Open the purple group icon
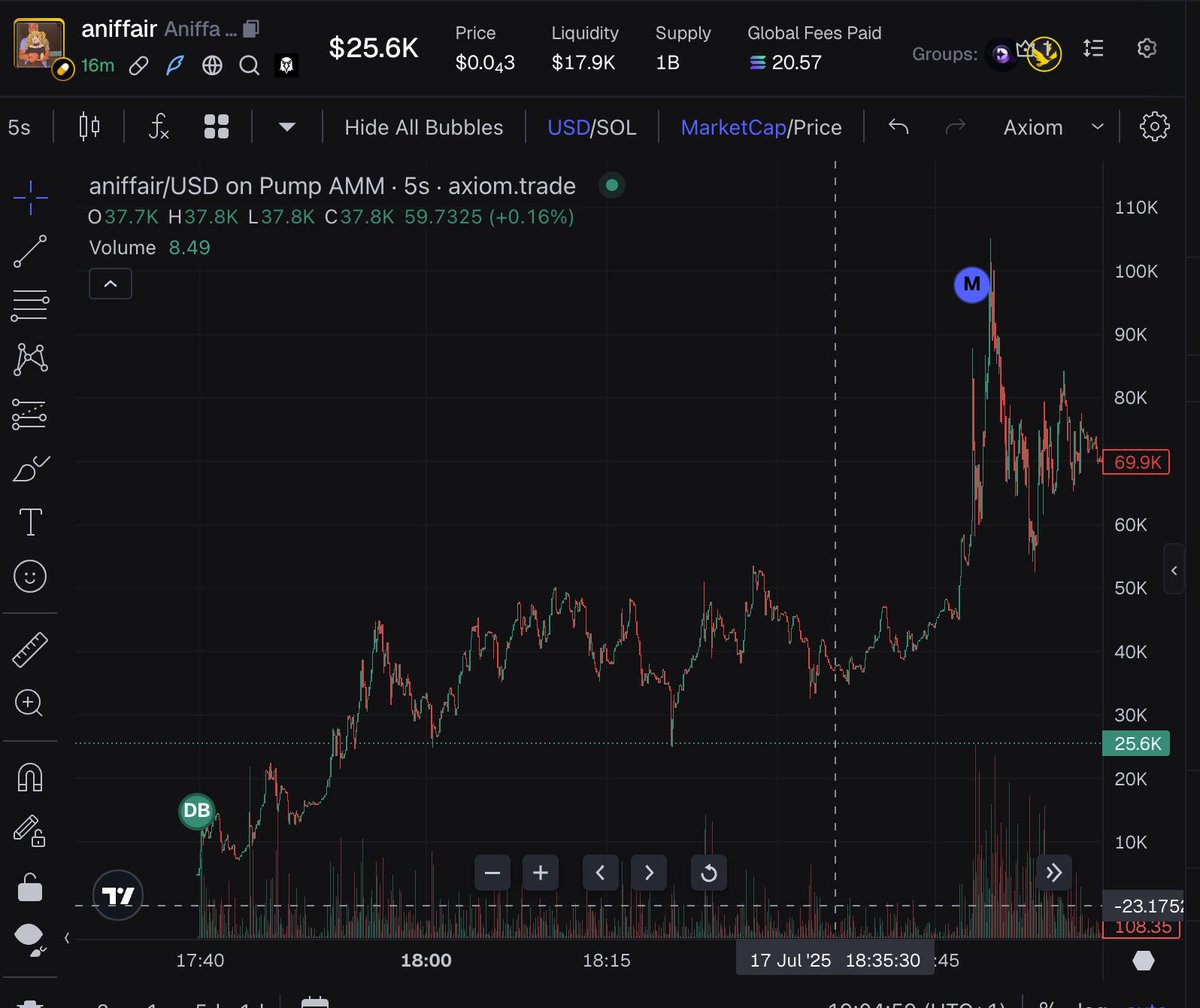 click(1000, 52)
